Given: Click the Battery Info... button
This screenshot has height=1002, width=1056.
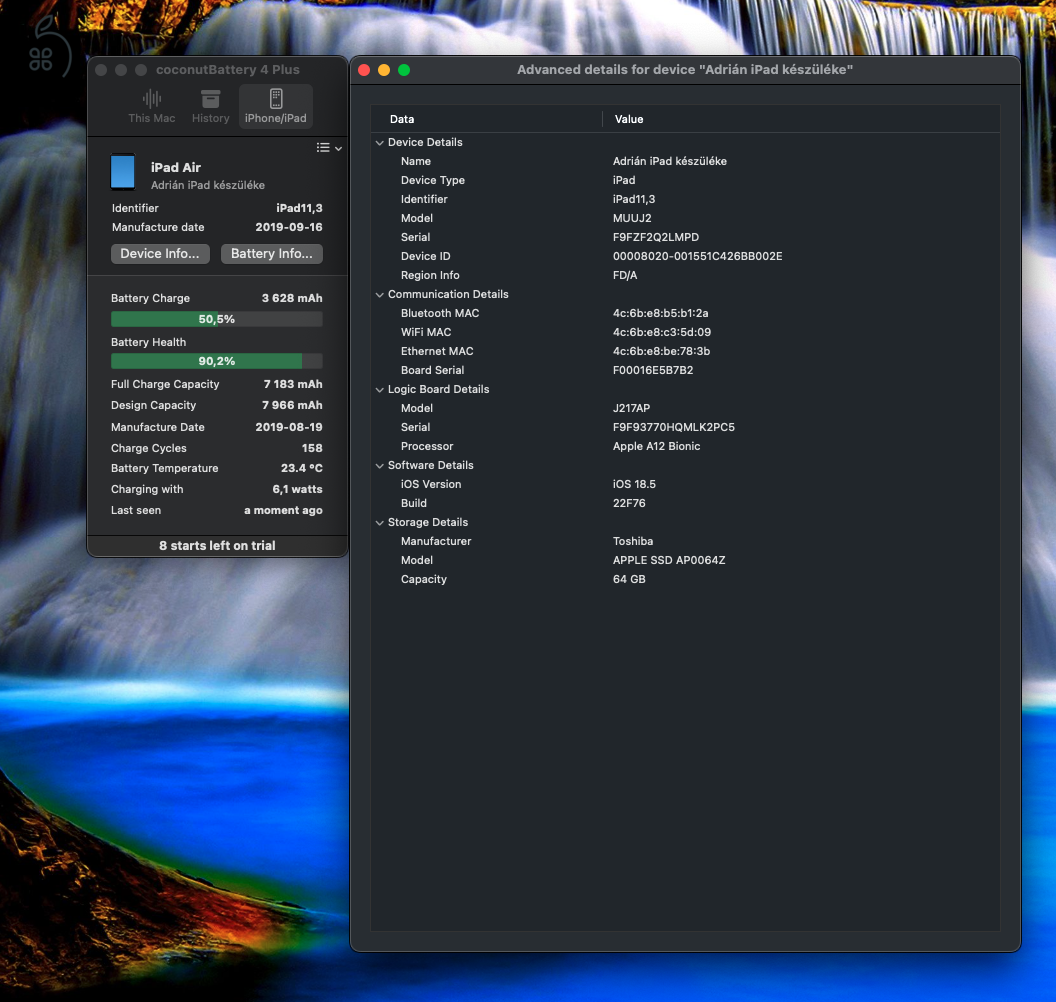Looking at the screenshot, I should [272, 254].
